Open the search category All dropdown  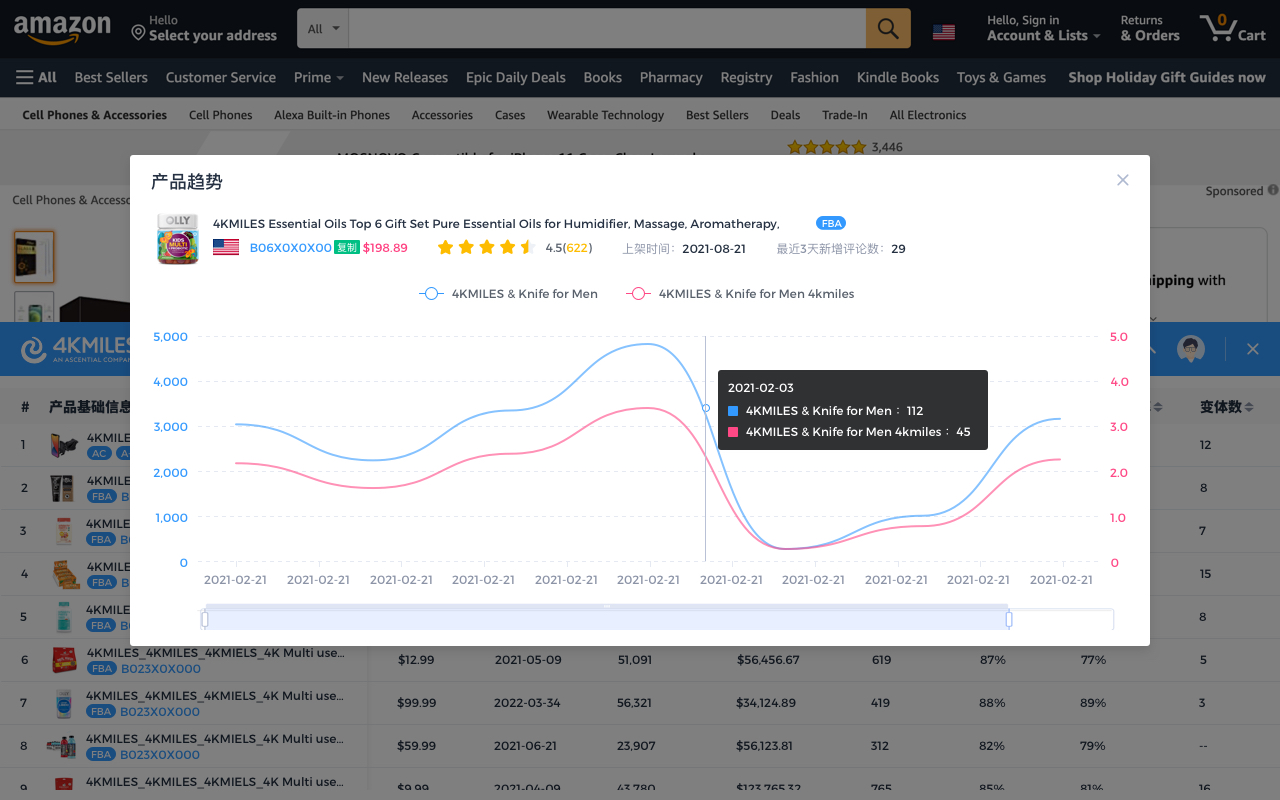point(323,28)
